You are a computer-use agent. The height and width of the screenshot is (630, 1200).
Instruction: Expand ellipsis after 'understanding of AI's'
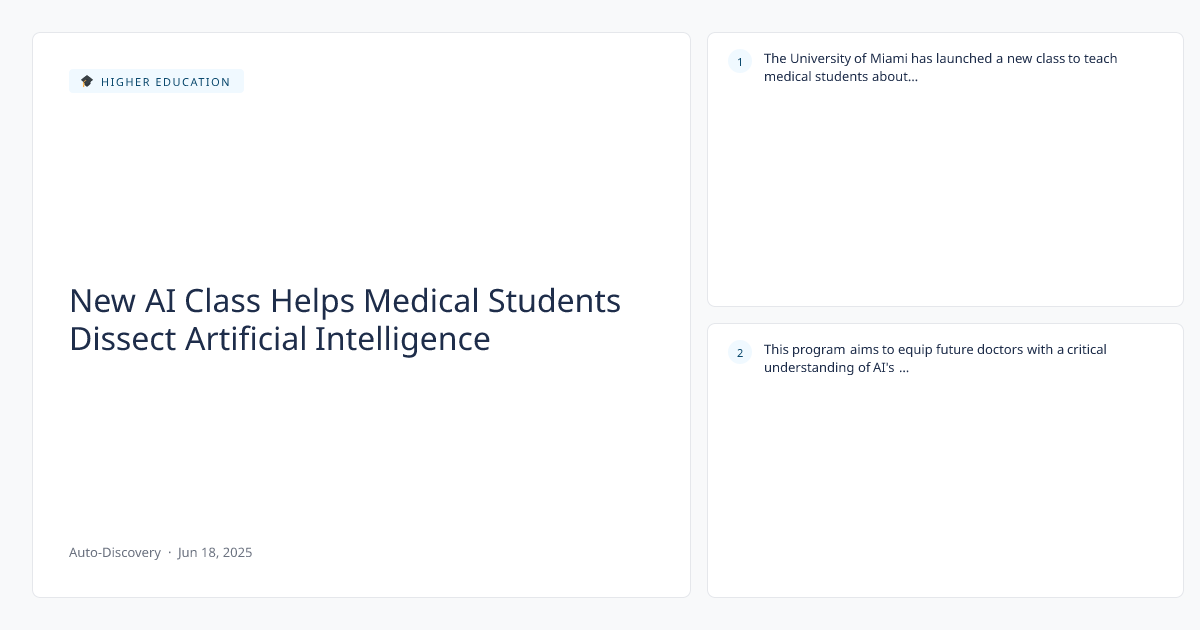click(904, 368)
